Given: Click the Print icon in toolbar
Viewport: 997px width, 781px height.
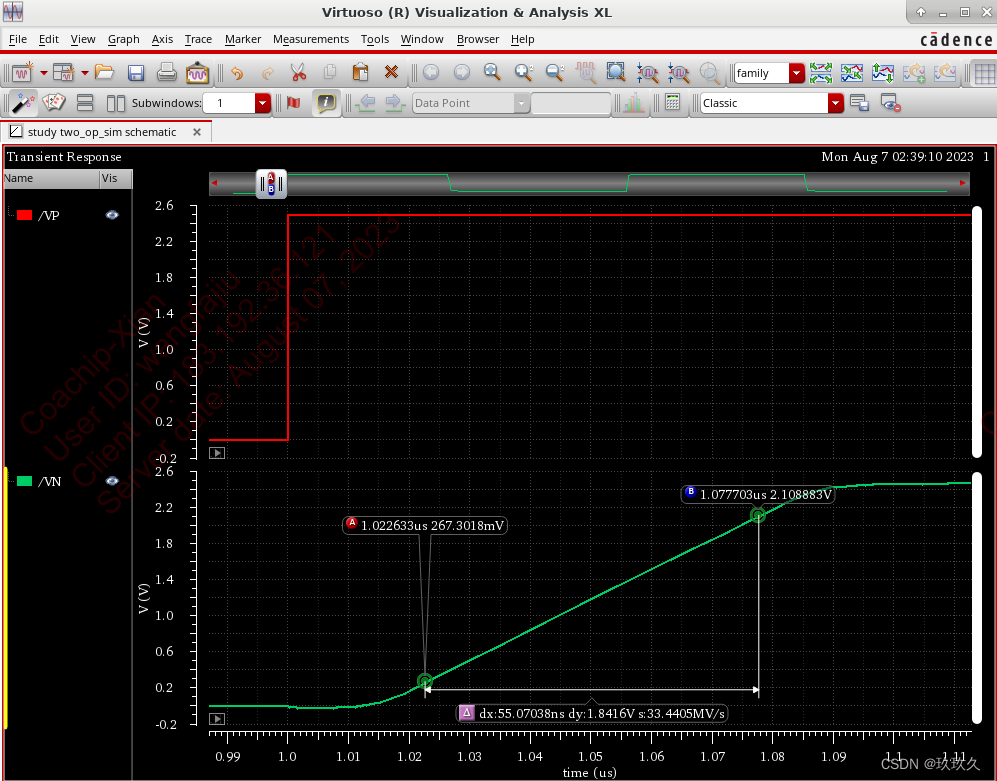Looking at the screenshot, I should [x=167, y=73].
